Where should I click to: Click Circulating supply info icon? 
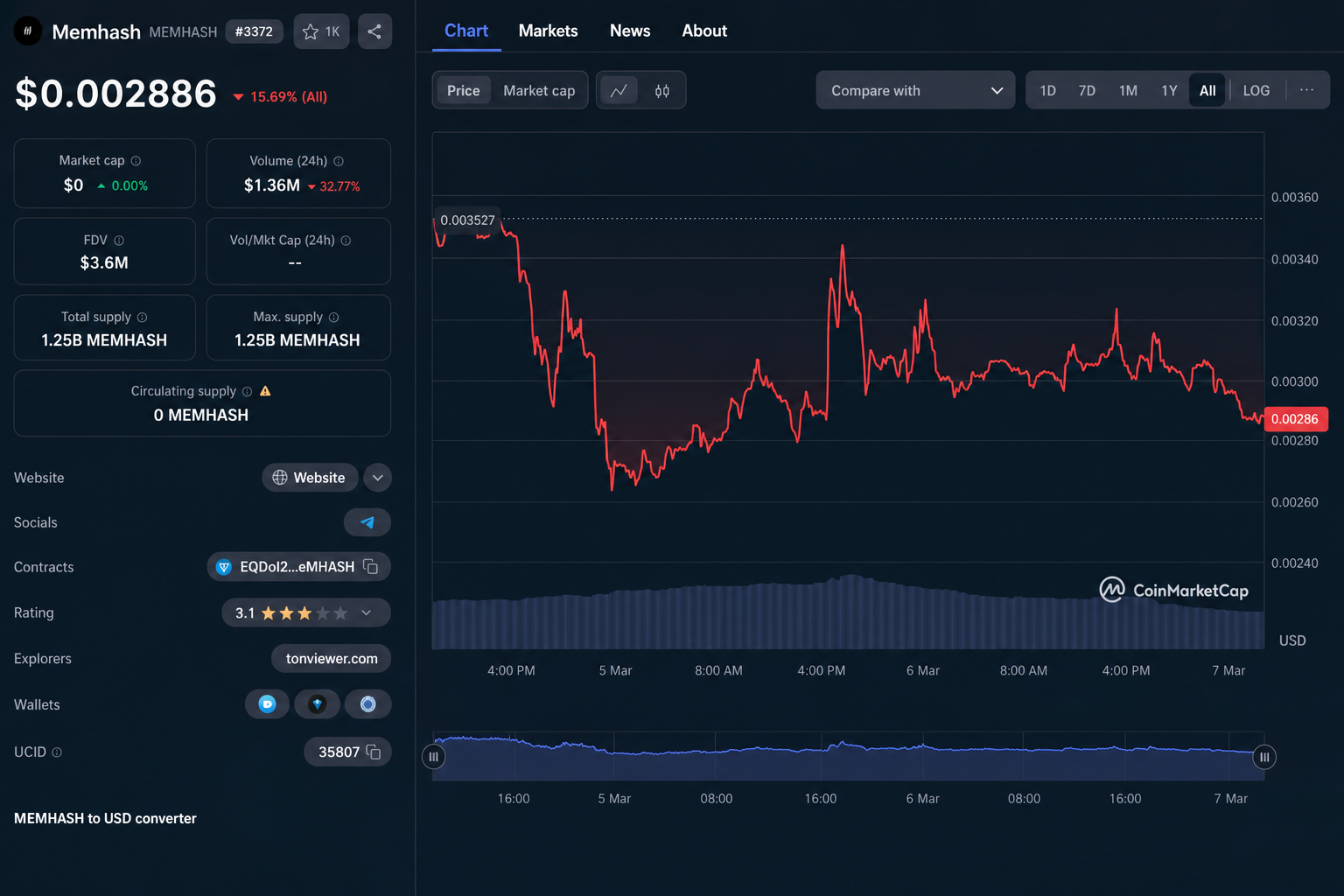click(x=247, y=392)
